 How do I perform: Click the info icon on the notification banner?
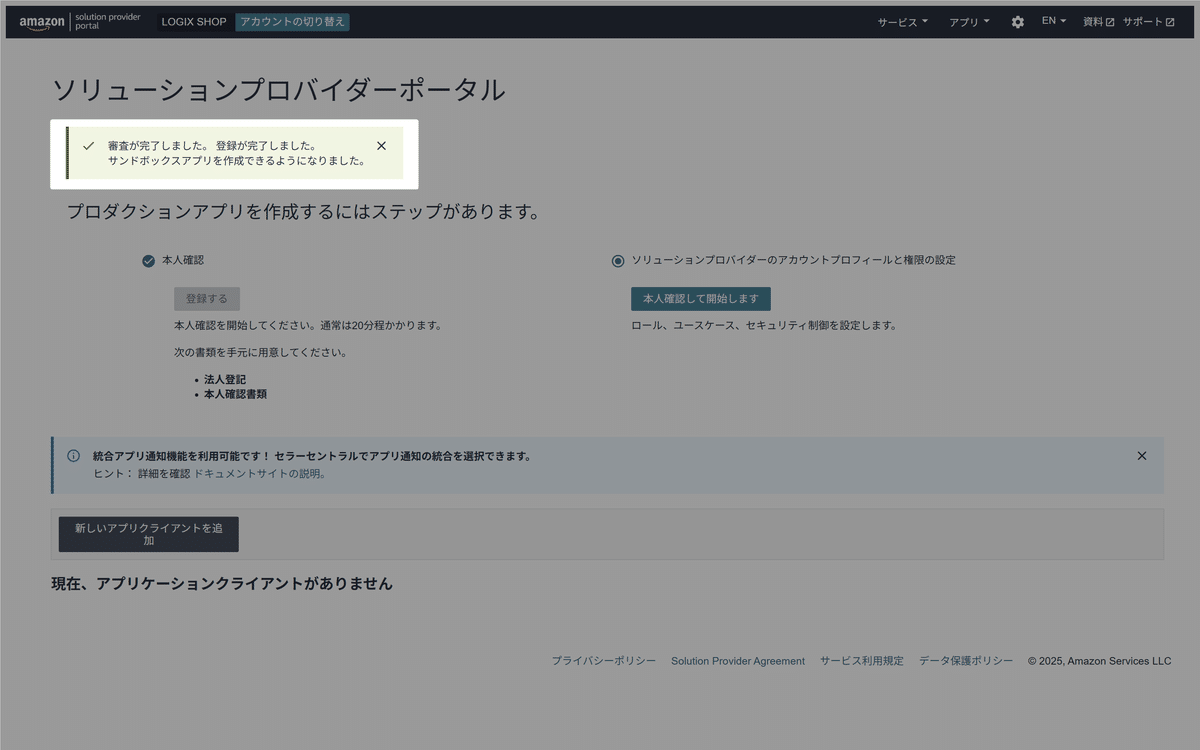click(73, 455)
